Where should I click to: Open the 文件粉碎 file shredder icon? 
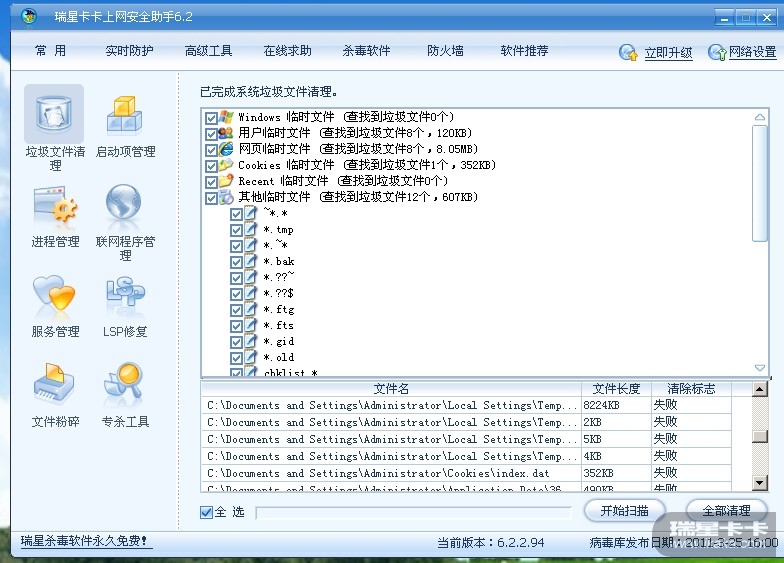(54, 384)
